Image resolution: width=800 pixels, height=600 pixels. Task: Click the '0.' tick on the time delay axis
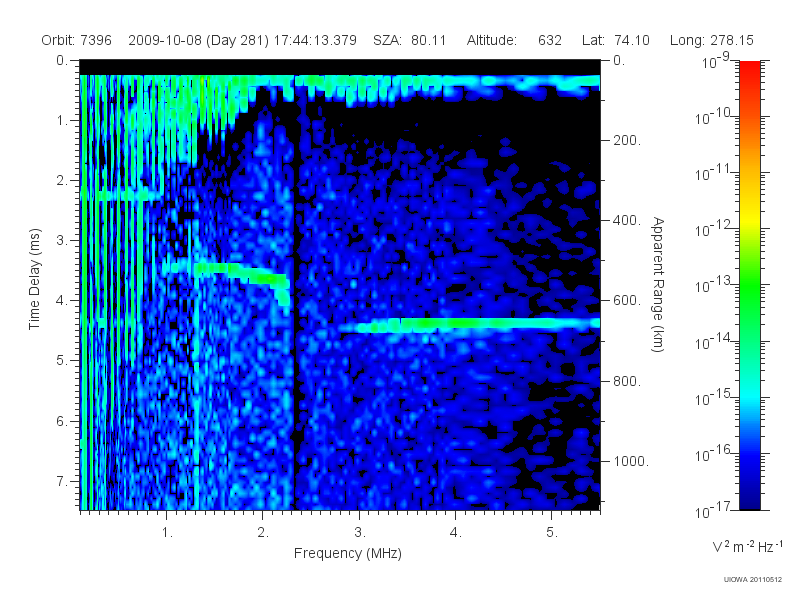point(62,61)
